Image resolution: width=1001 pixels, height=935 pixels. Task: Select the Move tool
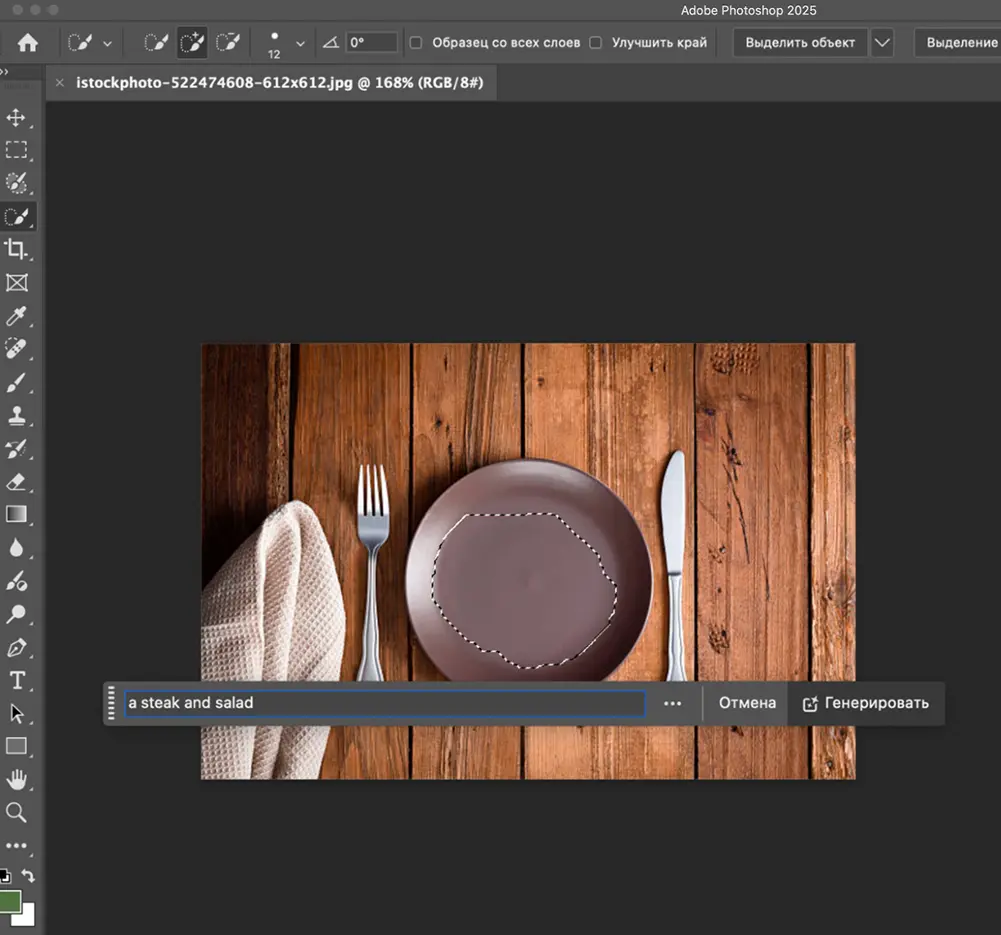pyautogui.click(x=16, y=118)
